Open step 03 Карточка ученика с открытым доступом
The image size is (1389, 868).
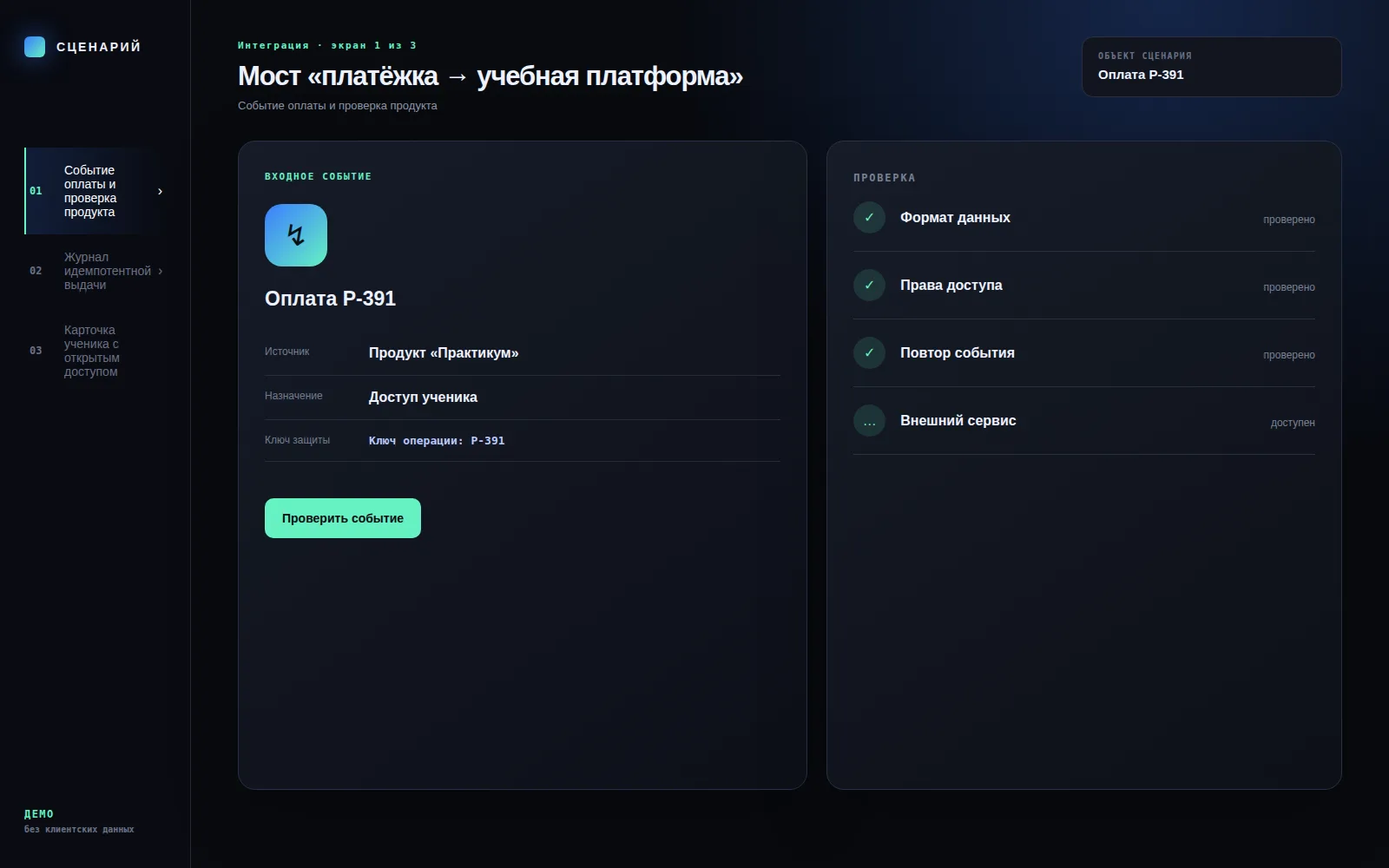coord(95,351)
